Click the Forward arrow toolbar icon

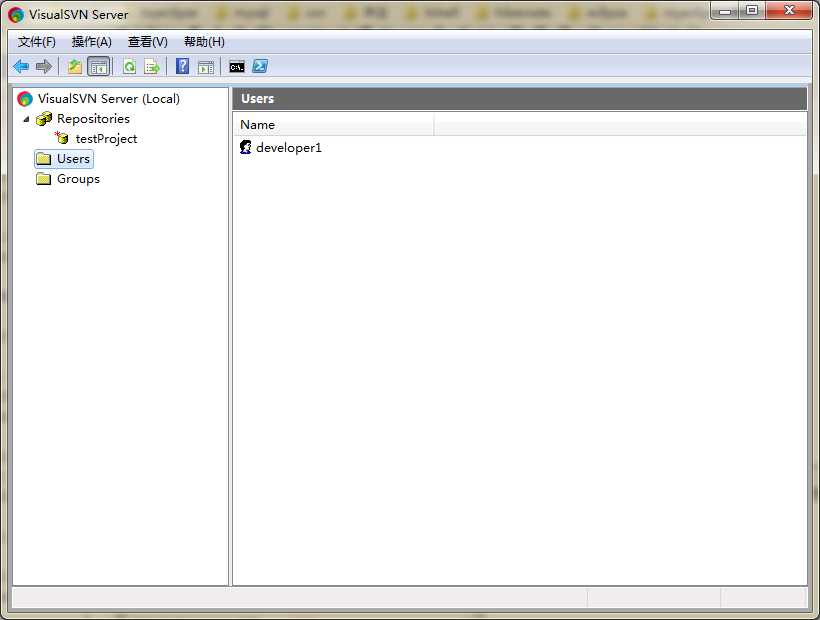pyautogui.click(x=44, y=66)
